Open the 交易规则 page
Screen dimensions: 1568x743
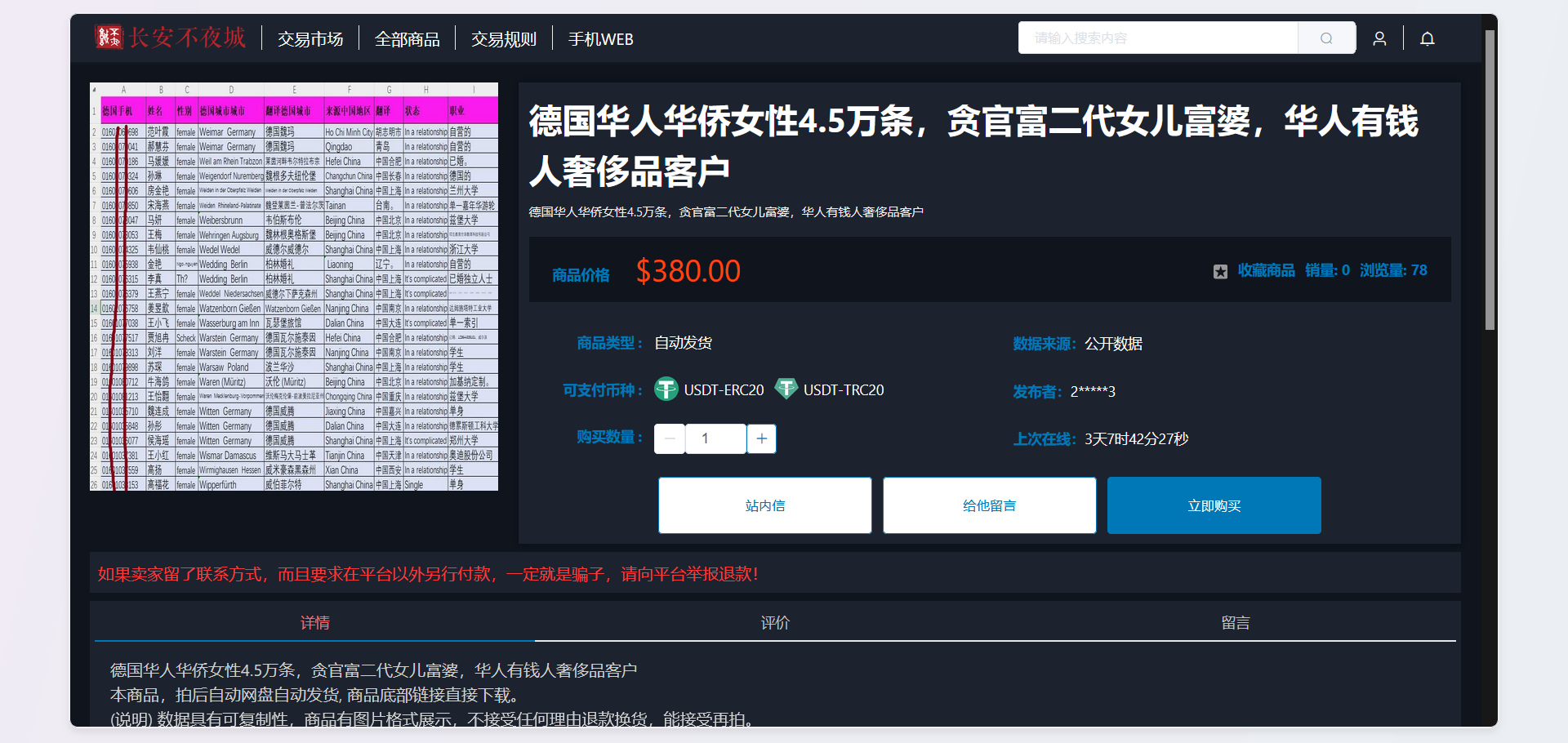[503, 39]
